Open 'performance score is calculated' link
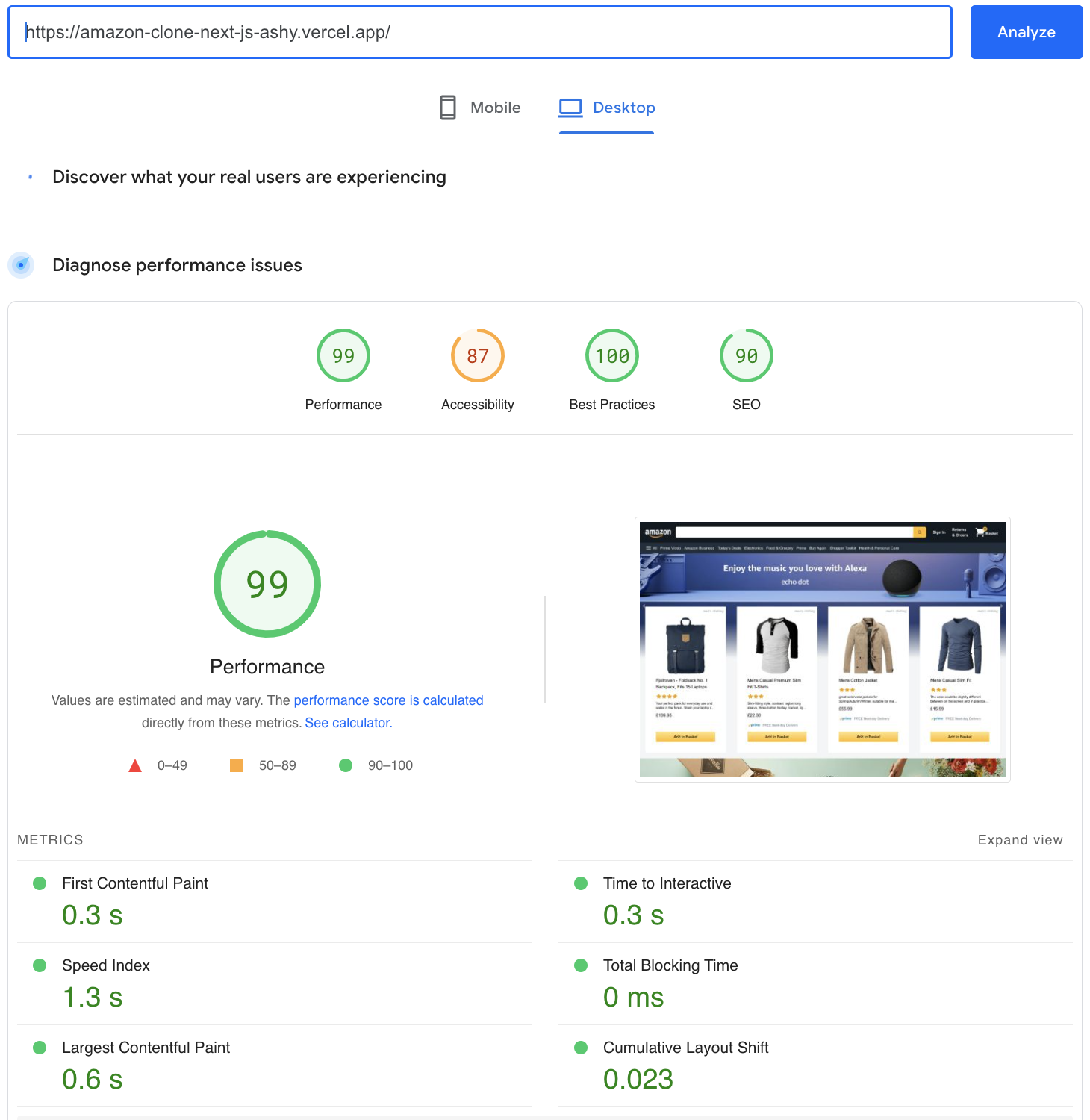 [388, 700]
